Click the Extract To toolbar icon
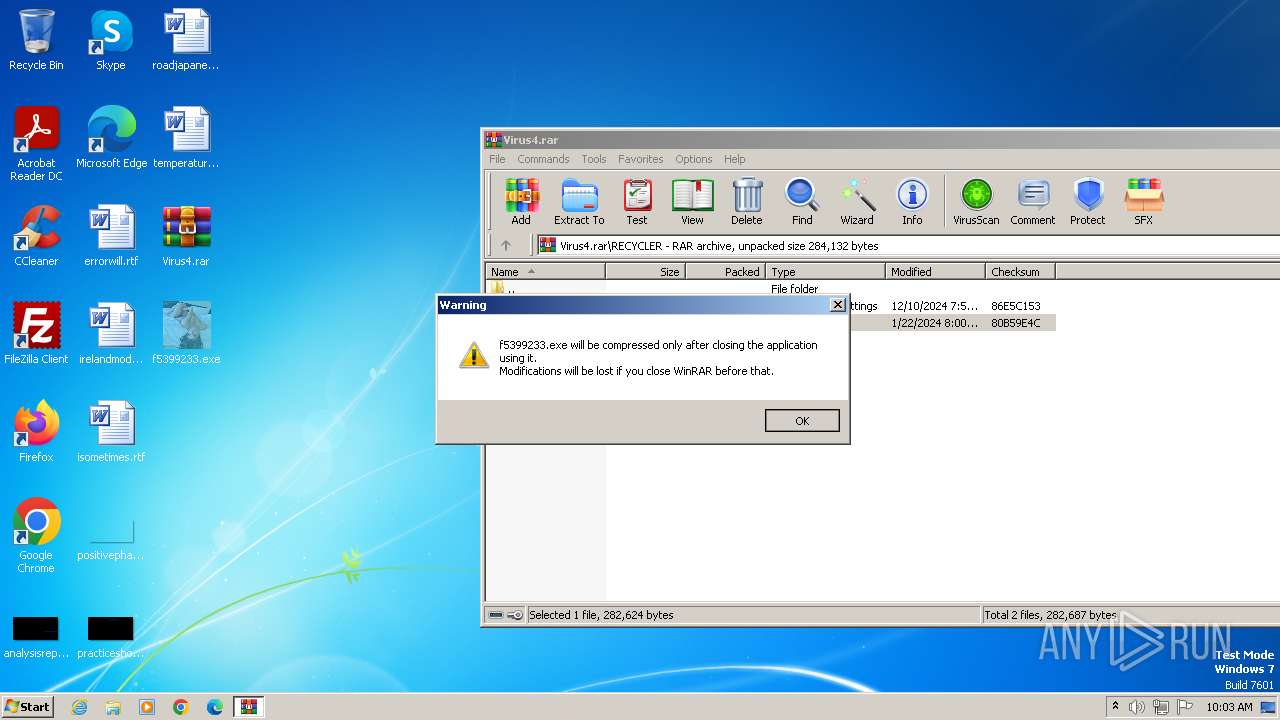Viewport: 1280px width, 720px height. click(x=579, y=202)
